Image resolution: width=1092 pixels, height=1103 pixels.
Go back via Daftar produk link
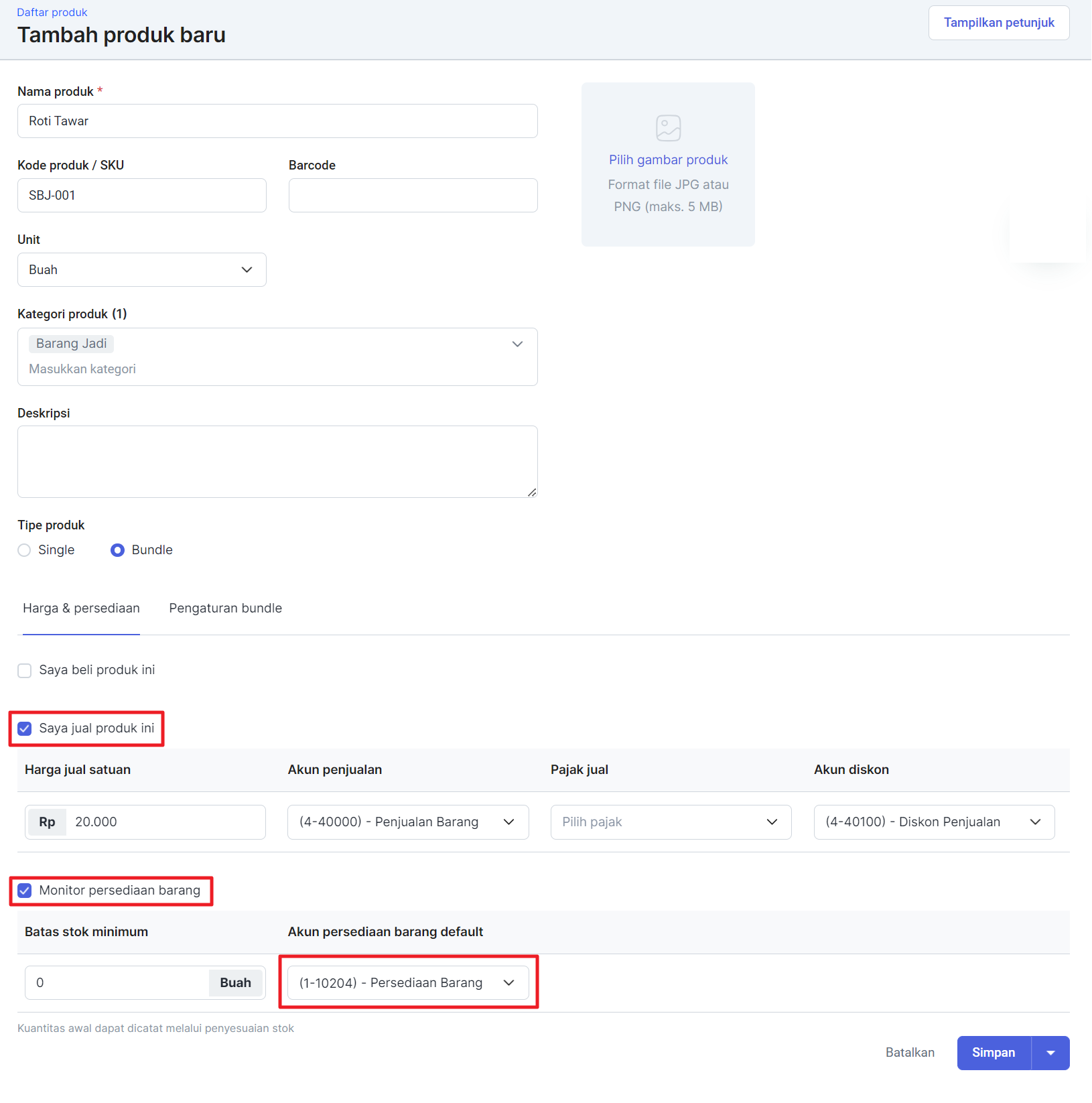point(52,12)
